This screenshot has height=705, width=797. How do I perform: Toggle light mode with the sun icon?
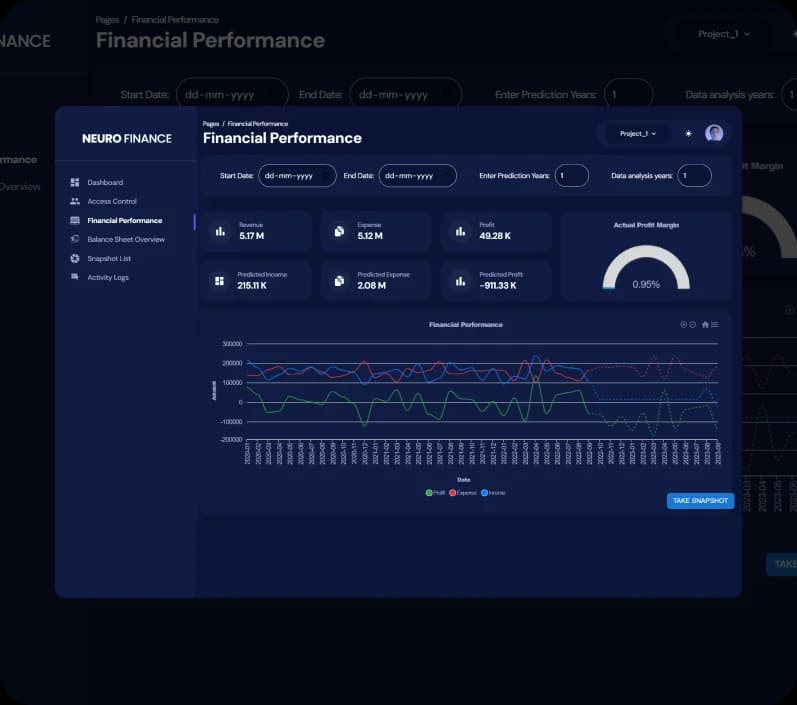(x=688, y=134)
